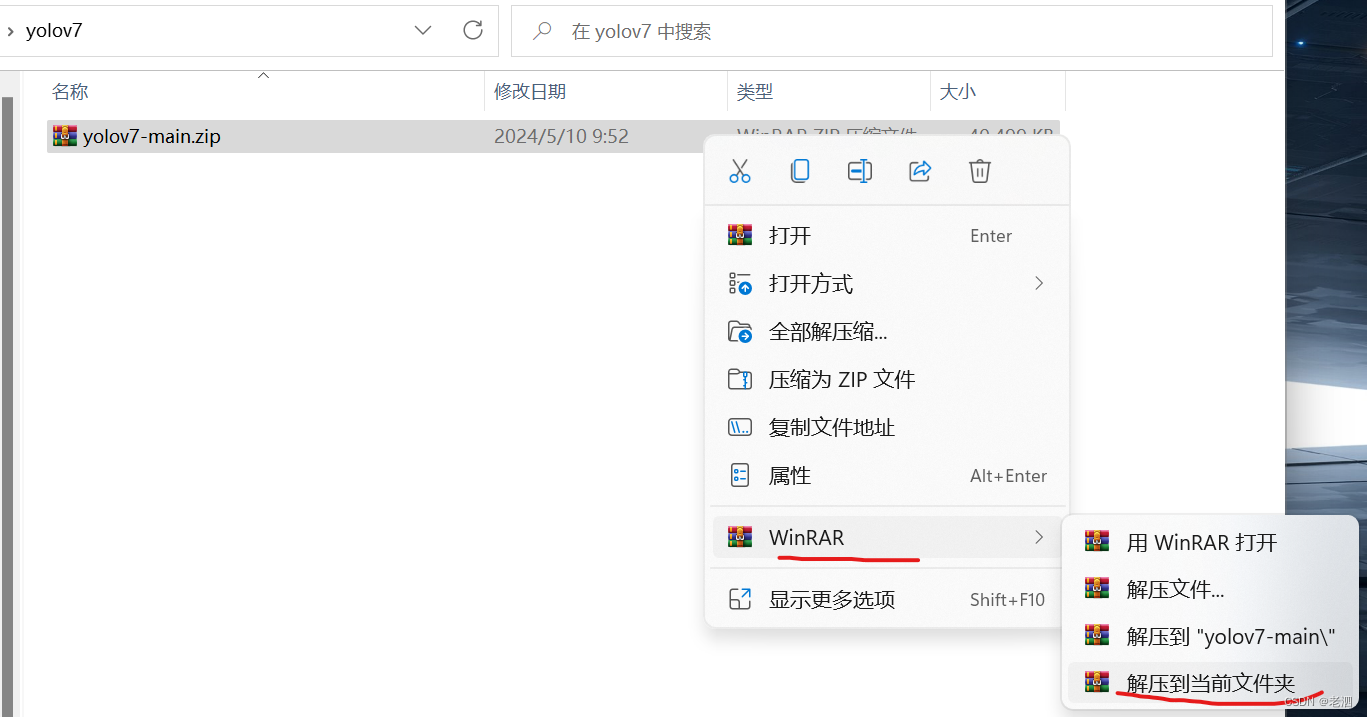Click the WinRAR icon beside 解压到当前文件夹
Viewport: 1367px width, 717px height.
[x=1097, y=683]
